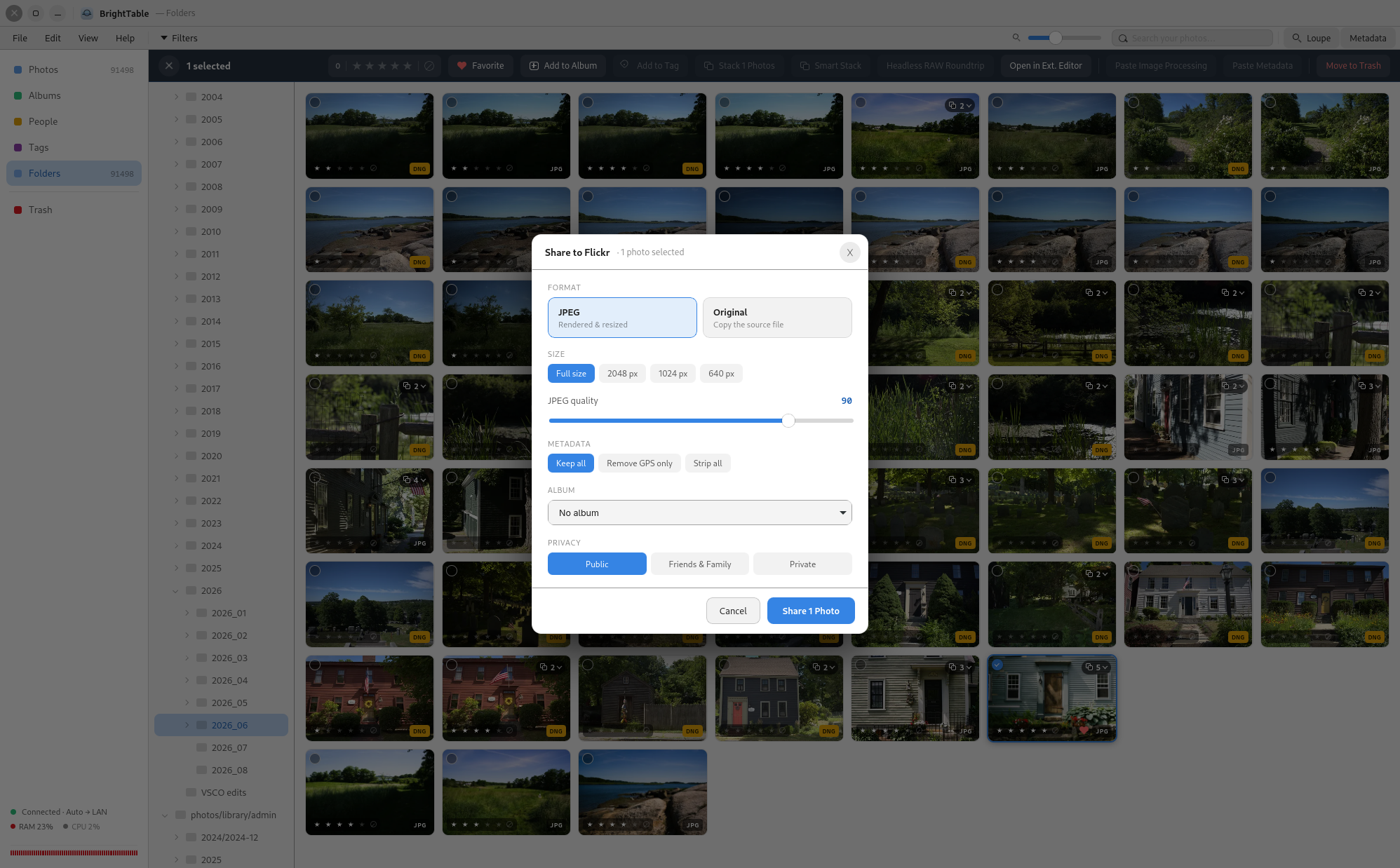Click the search magnifier icon beside zoom slider
This screenshot has width=1400, height=868.
click(1016, 38)
